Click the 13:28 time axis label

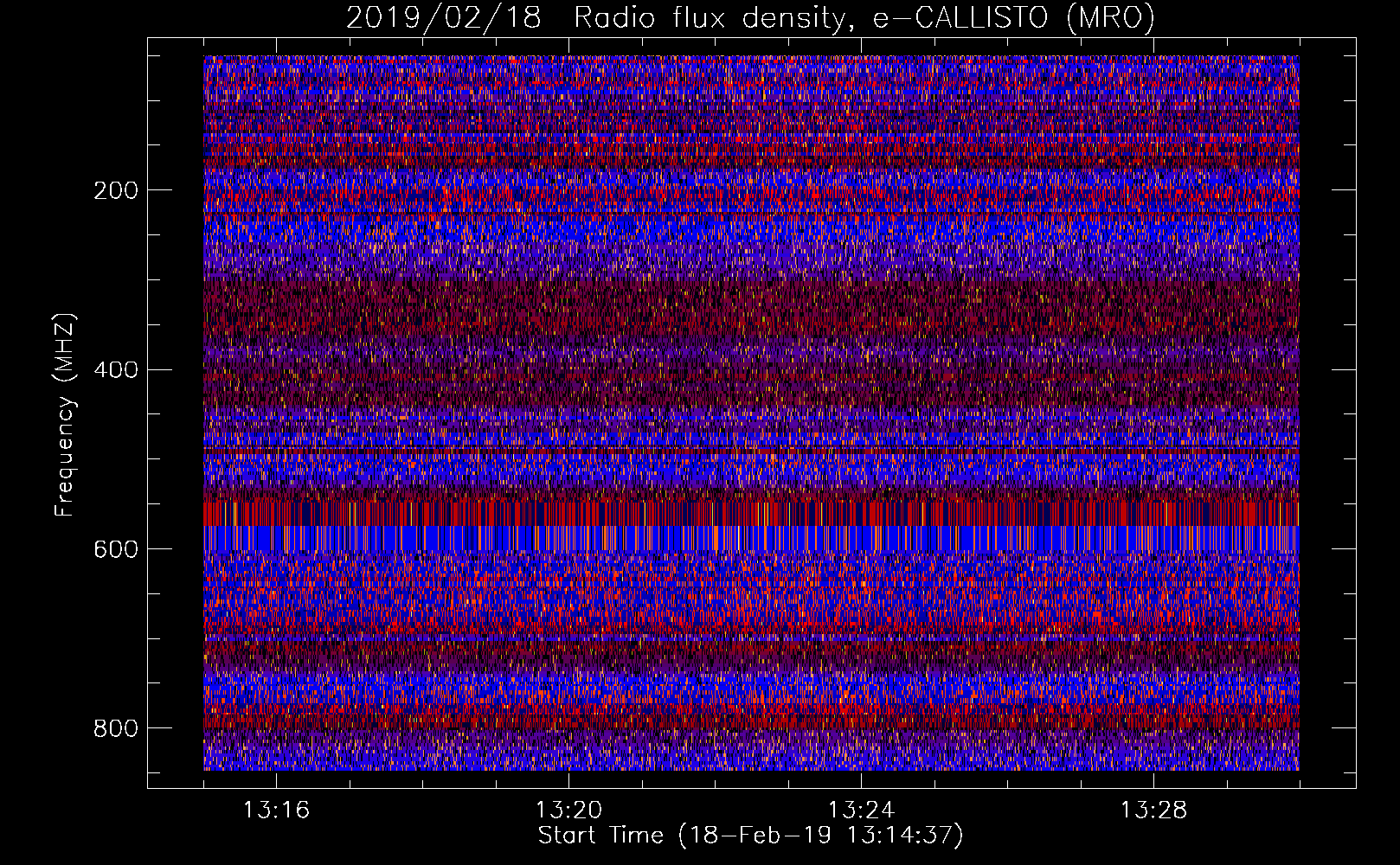[x=1153, y=810]
